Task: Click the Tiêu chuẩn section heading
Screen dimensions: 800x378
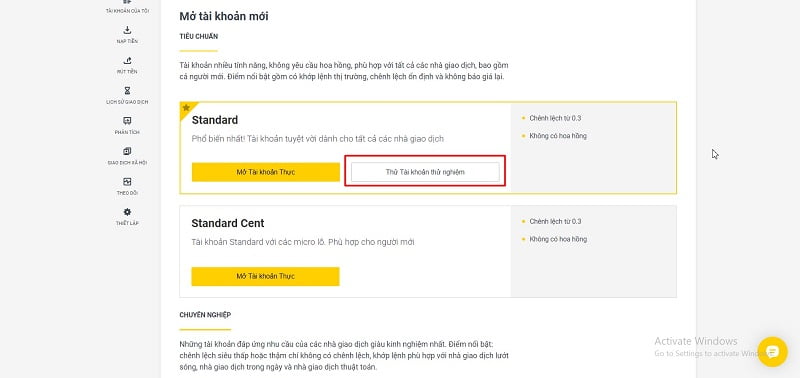Action: tap(198, 36)
